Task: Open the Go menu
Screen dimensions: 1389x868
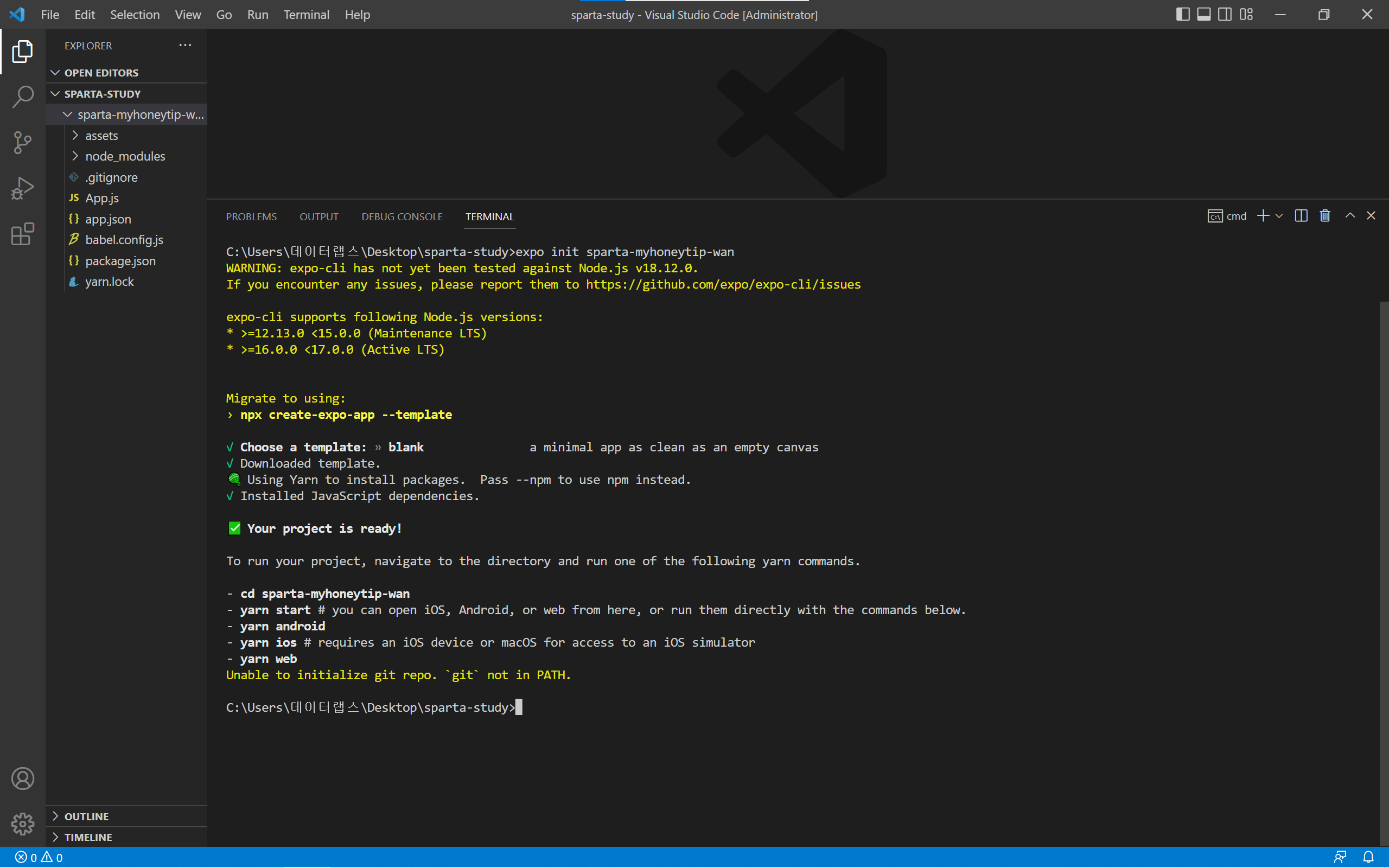Action: 224,14
